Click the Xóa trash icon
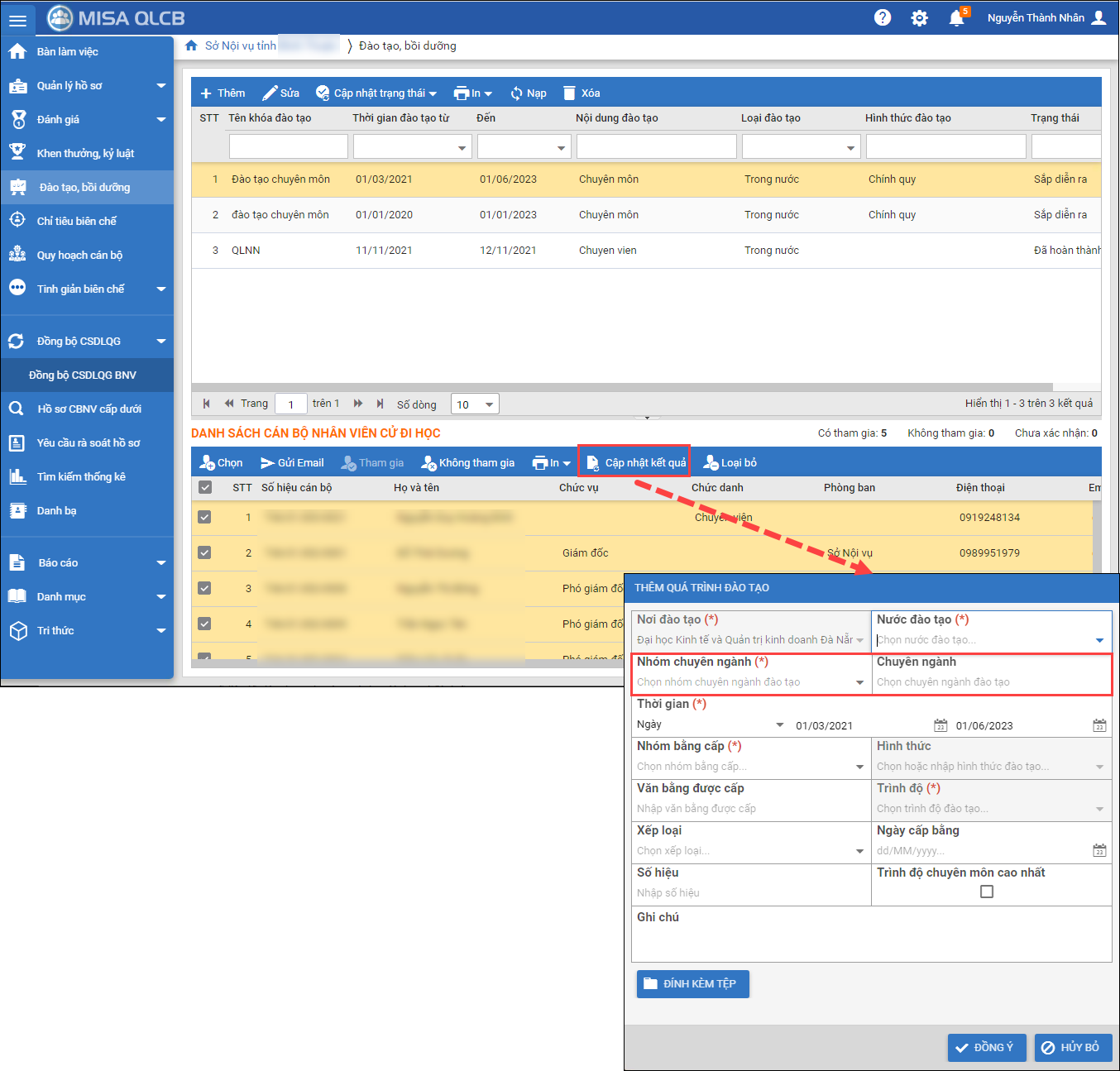The width and height of the screenshot is (1120, 1071). tap(569, 93)
